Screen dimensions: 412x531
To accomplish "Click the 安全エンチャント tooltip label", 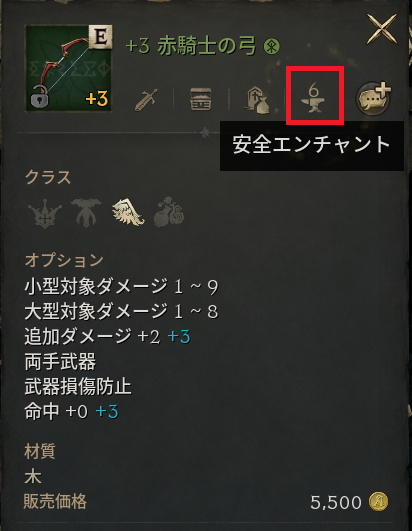I will [x=312, y=145].
